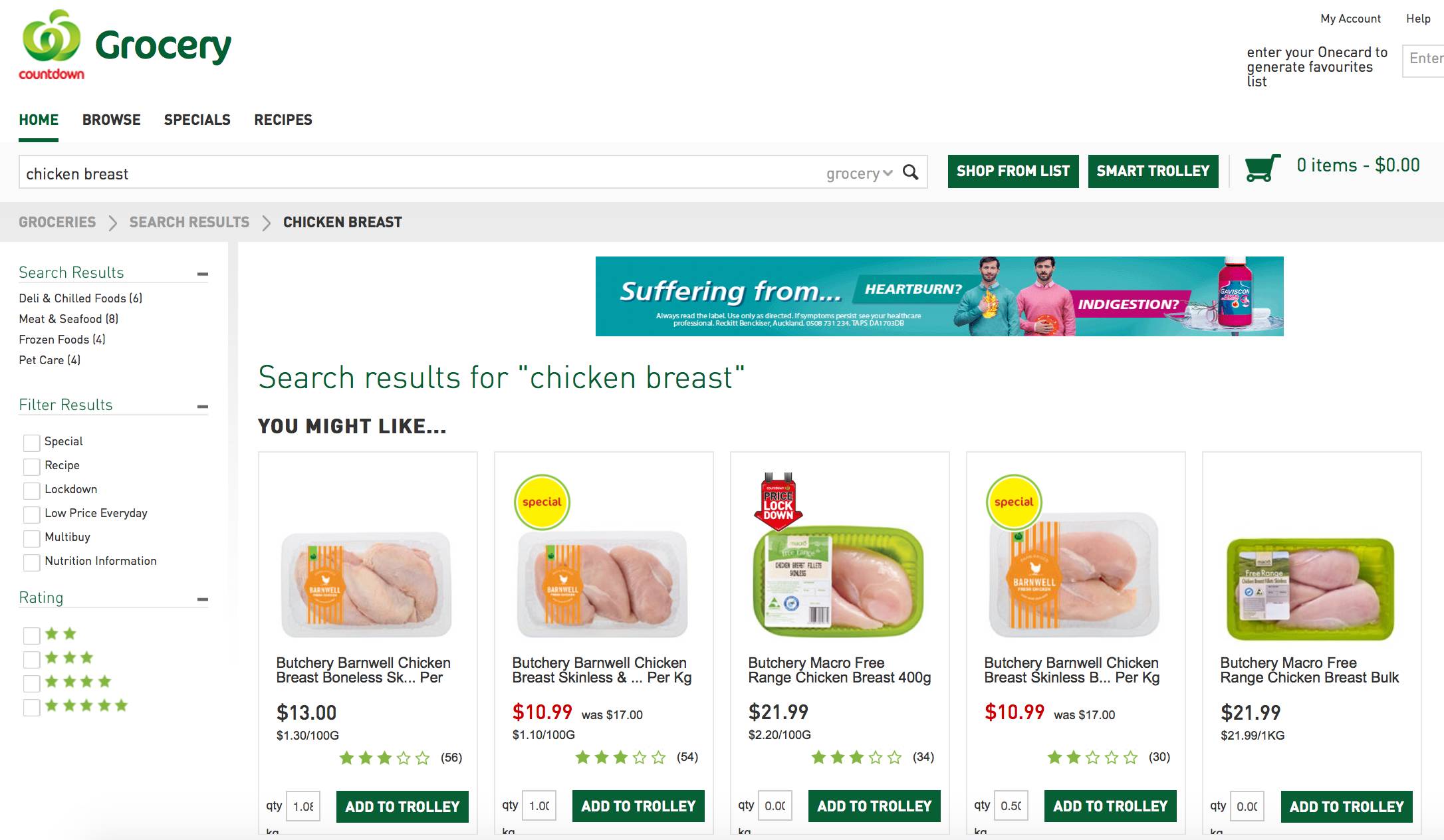The width and height of the screenshot is (1444, 840).
Task: Click breadcrumb arrow after Groceries
Action: click(x=112, y=223)
